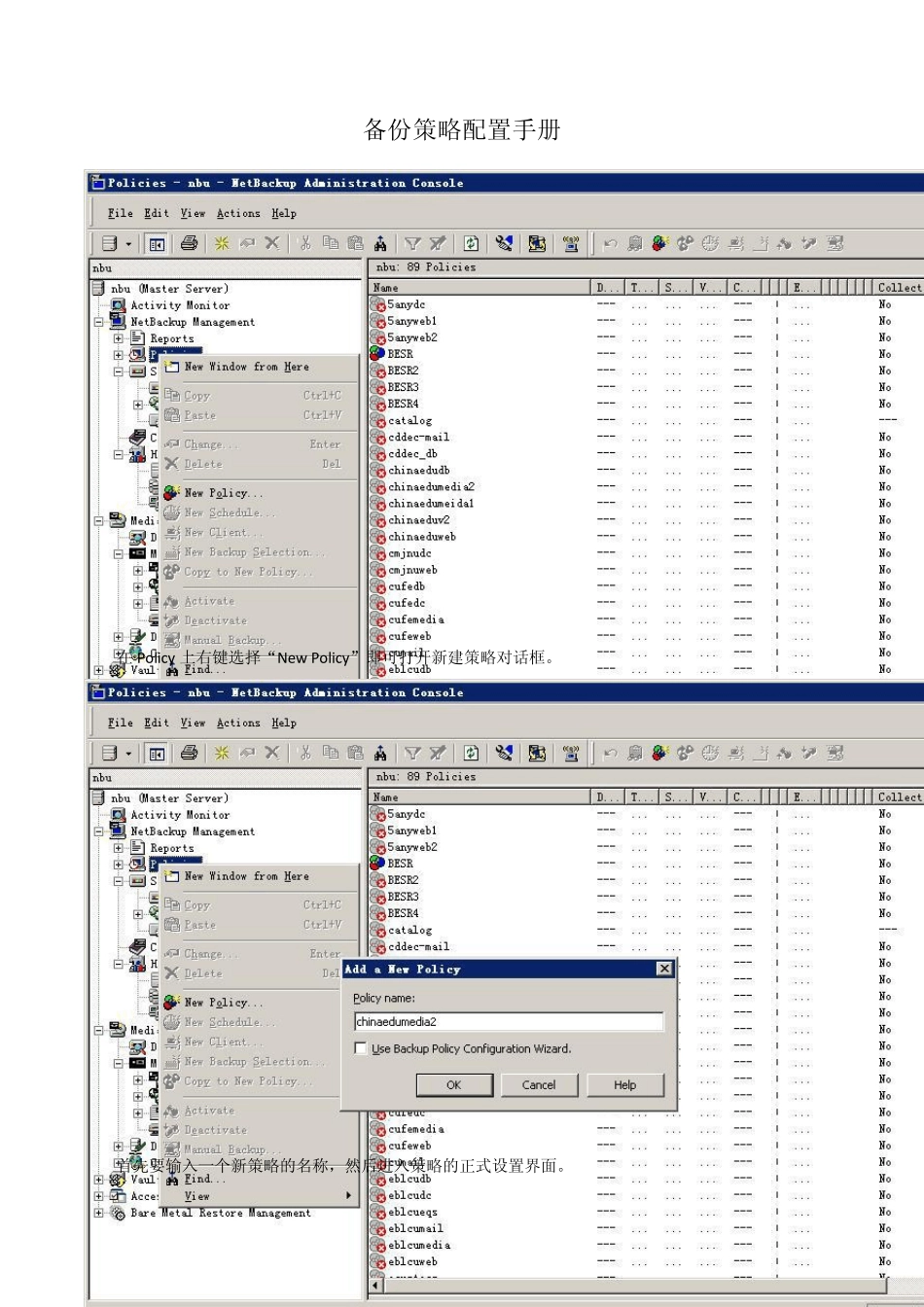Click the binoculars find icon in the lower toolbar
The height and width of the screenshot is (1307, 924).
tap(380, 753)
